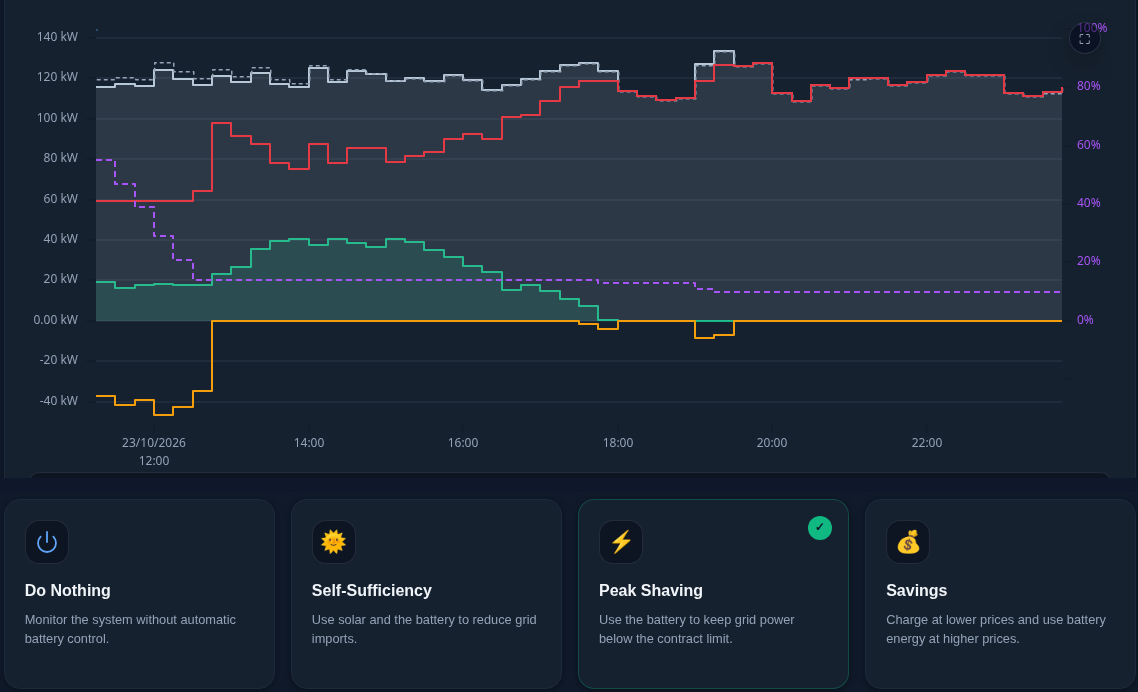Click the 14:00 time axis label
Viewport: 1138px width, 692px height.
pyautogui.click(x=309, y=443)
